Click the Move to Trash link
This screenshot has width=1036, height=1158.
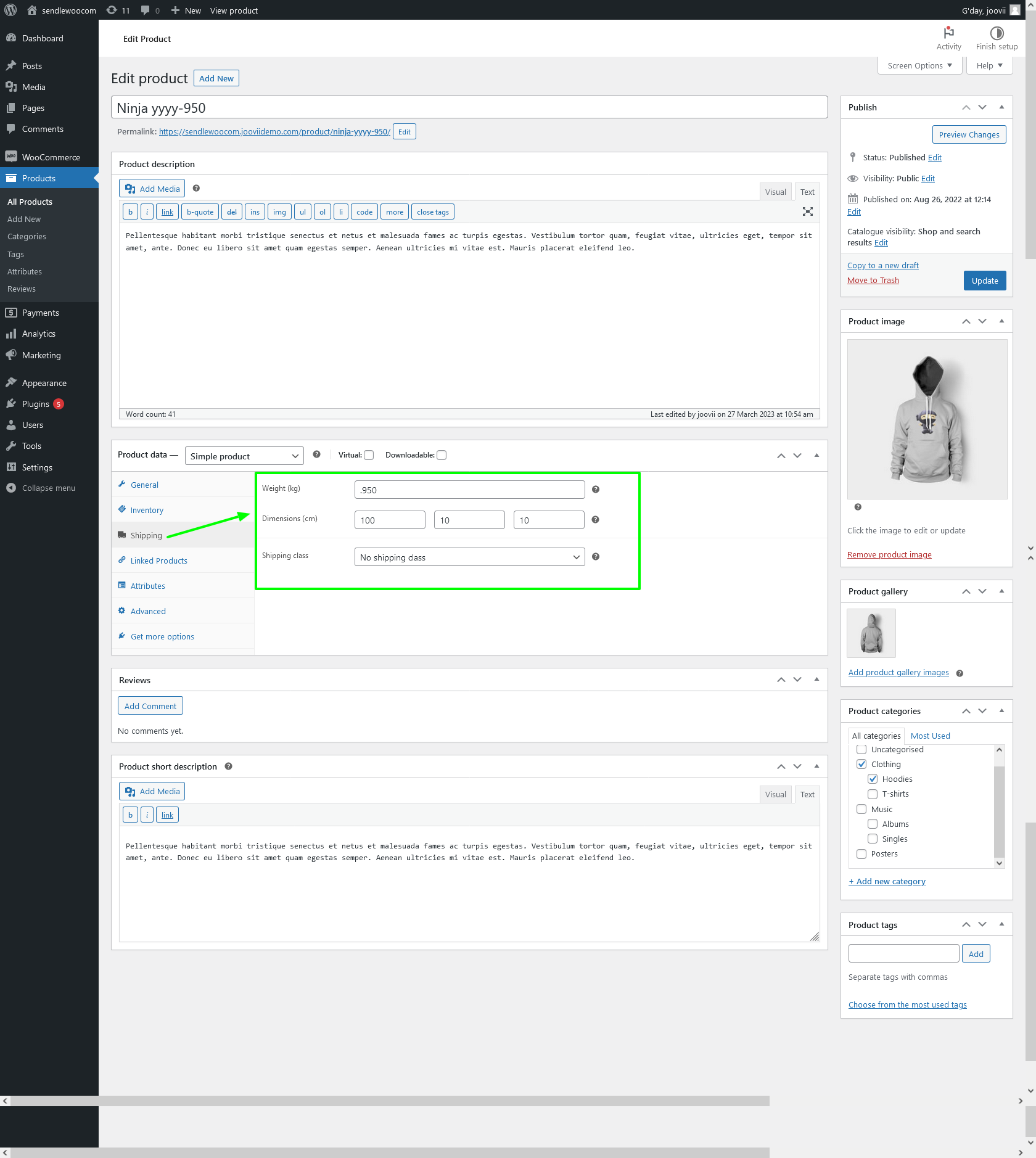(873, 281)
